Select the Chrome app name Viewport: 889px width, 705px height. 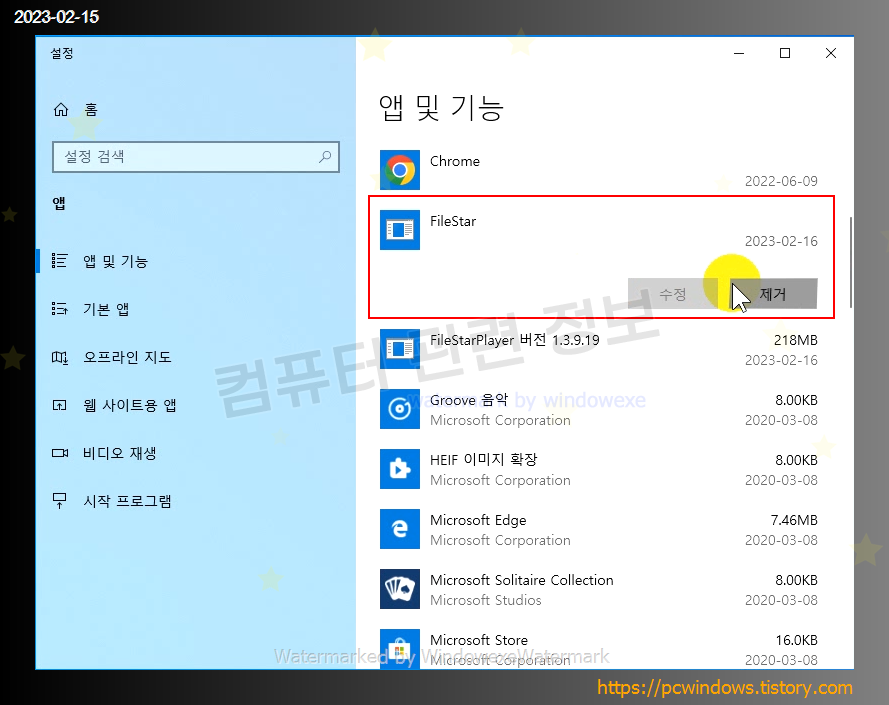pos(455,162)
